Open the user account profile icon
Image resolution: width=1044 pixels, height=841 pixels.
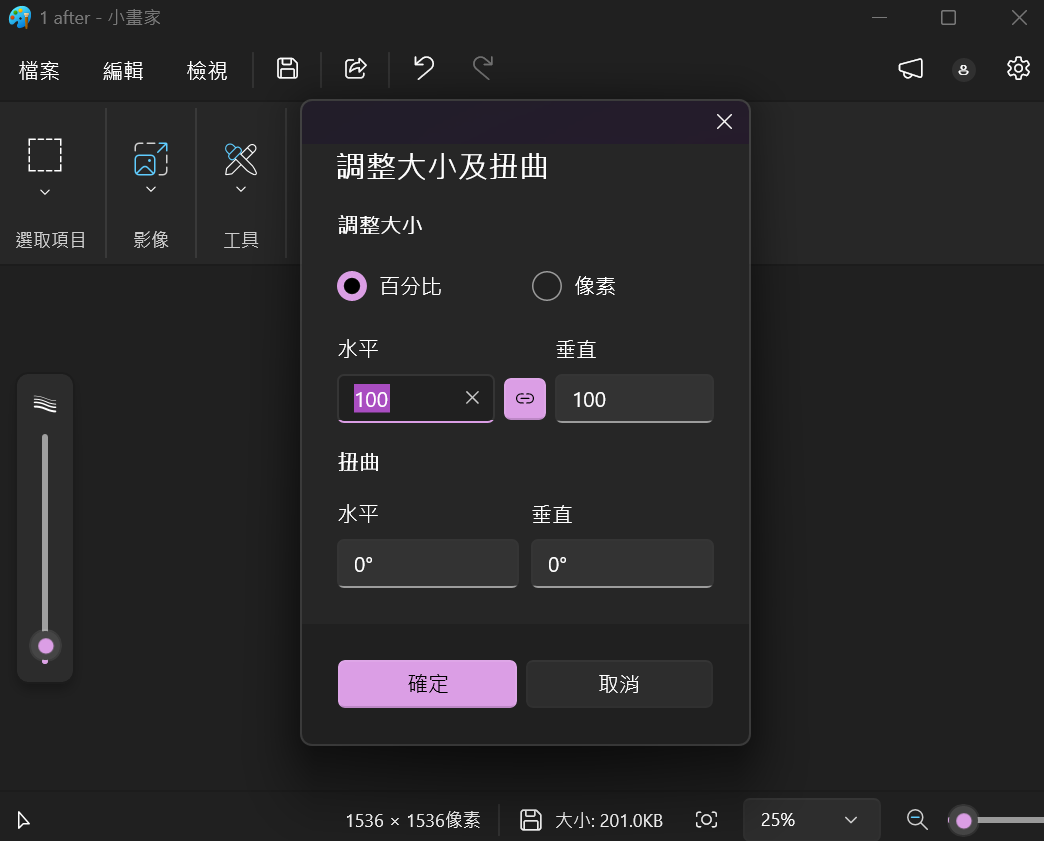963,70
